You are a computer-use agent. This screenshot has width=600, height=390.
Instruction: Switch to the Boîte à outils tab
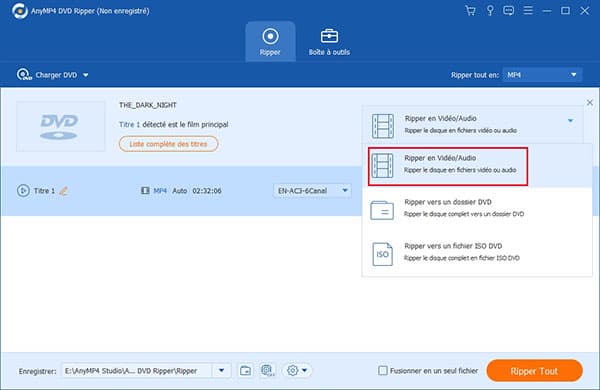point(329,42)
